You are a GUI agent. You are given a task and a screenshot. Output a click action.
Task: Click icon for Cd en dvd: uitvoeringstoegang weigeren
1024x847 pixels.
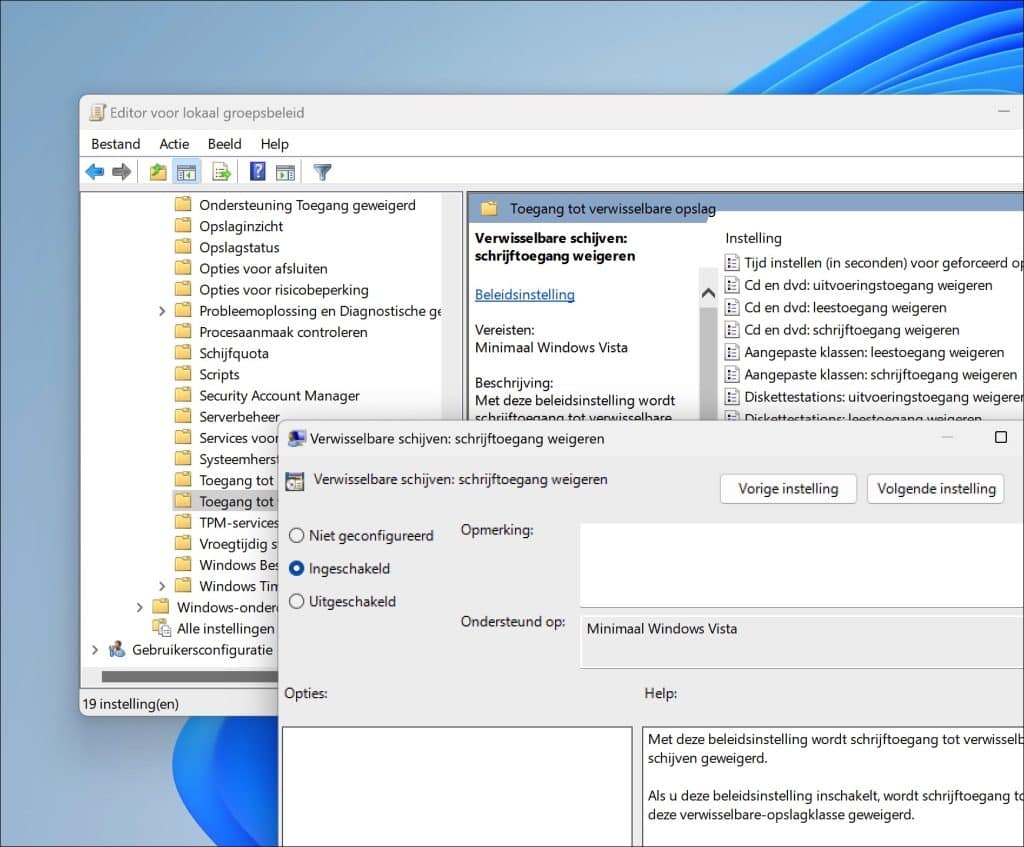click(x=732, y=285)
